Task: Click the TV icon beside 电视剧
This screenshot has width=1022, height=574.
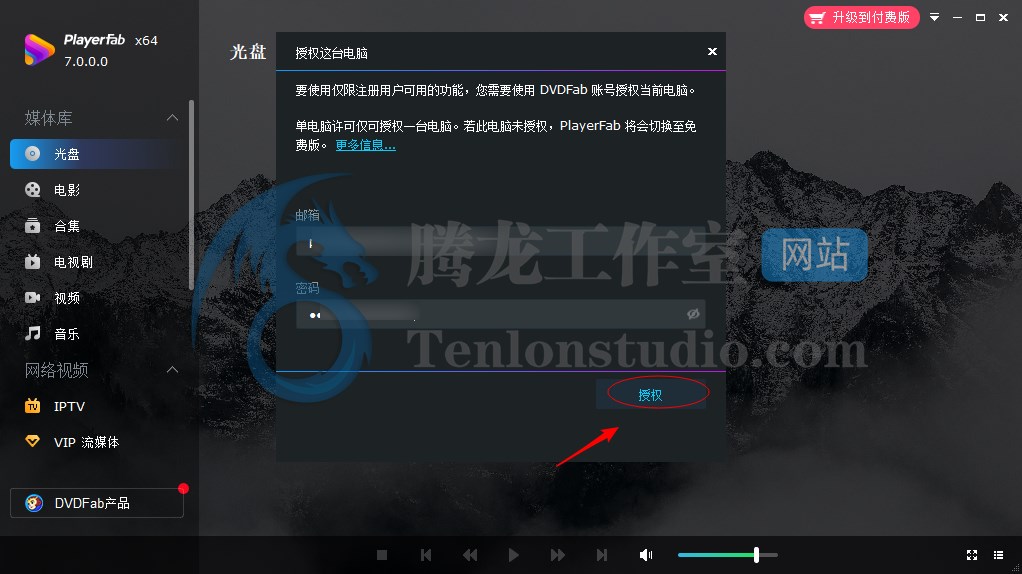Action: (x=33, y=262)
